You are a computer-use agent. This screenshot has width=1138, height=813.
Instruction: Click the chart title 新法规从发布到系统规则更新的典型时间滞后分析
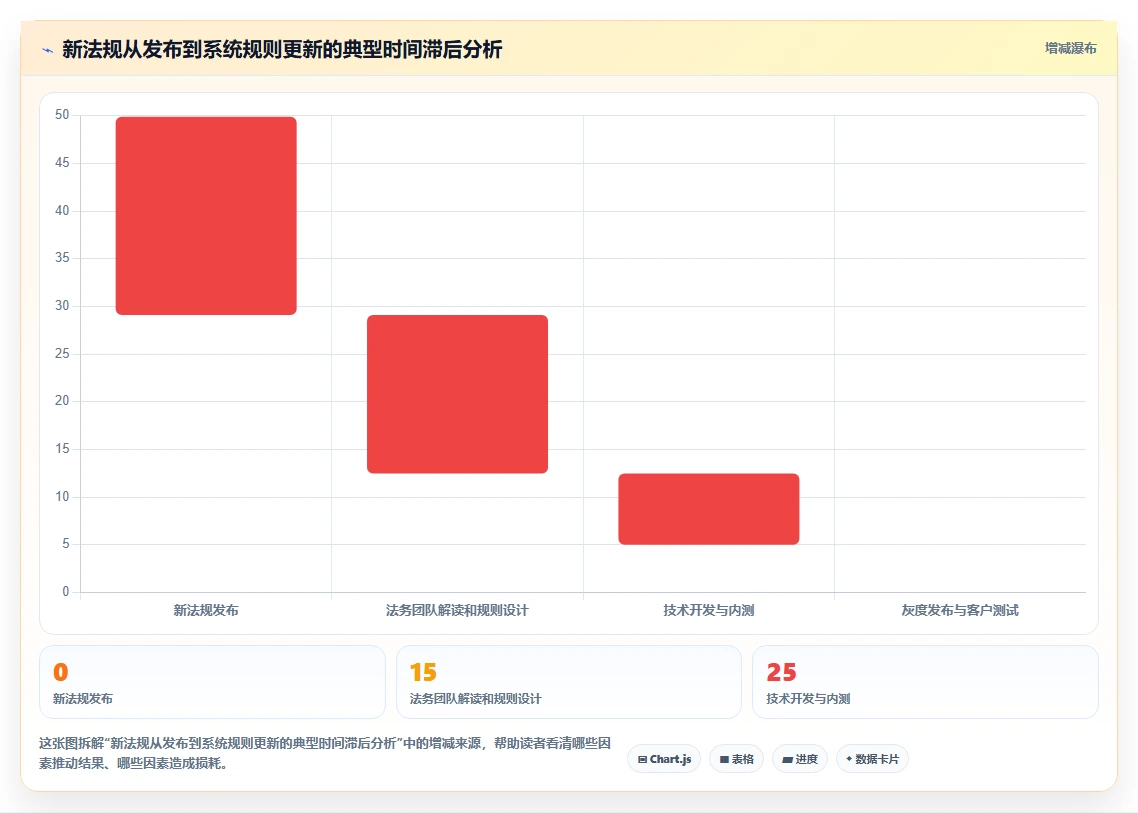[x=282, y=49]
